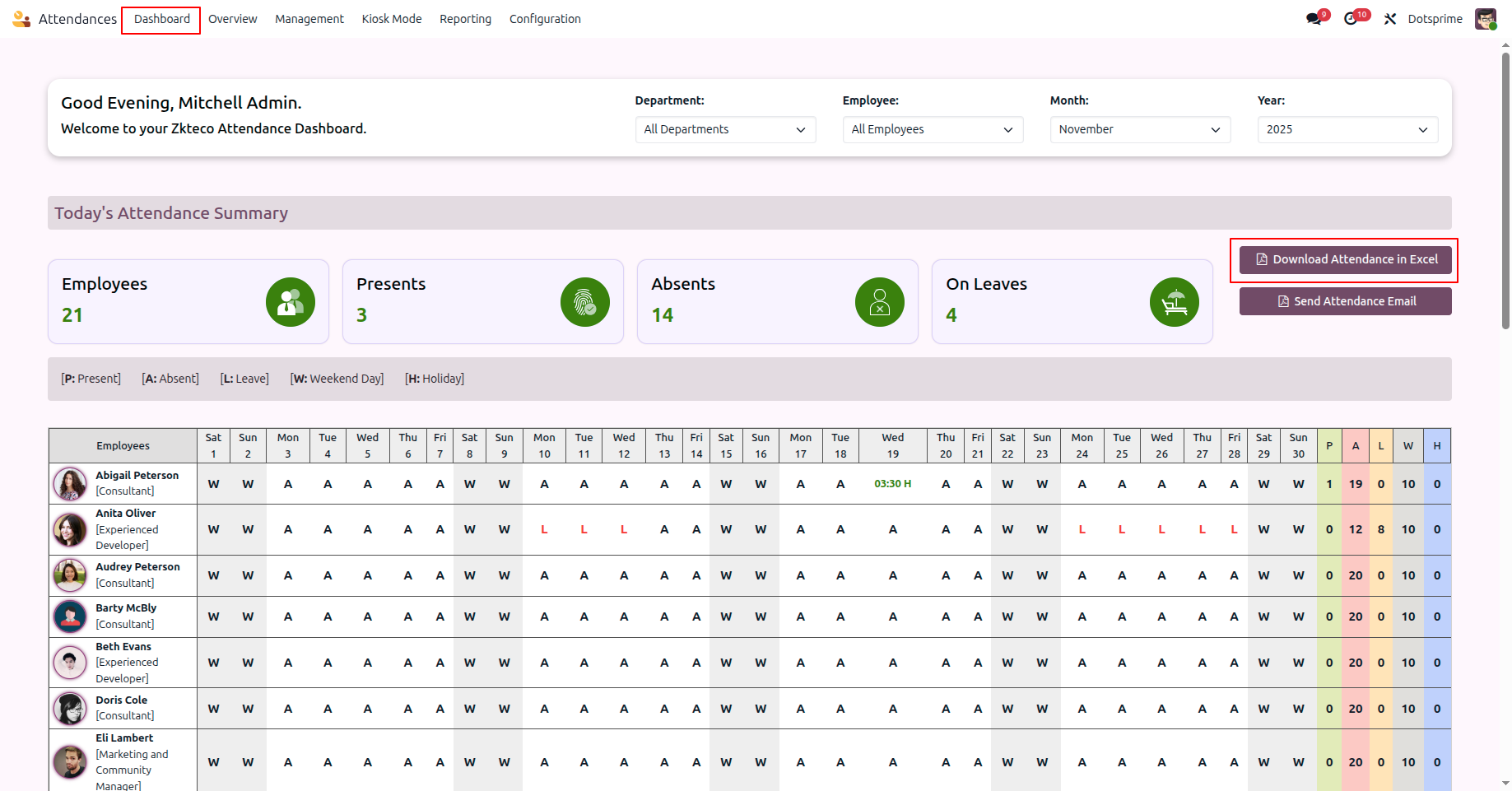Open the Configuration menu

(545, 19)
